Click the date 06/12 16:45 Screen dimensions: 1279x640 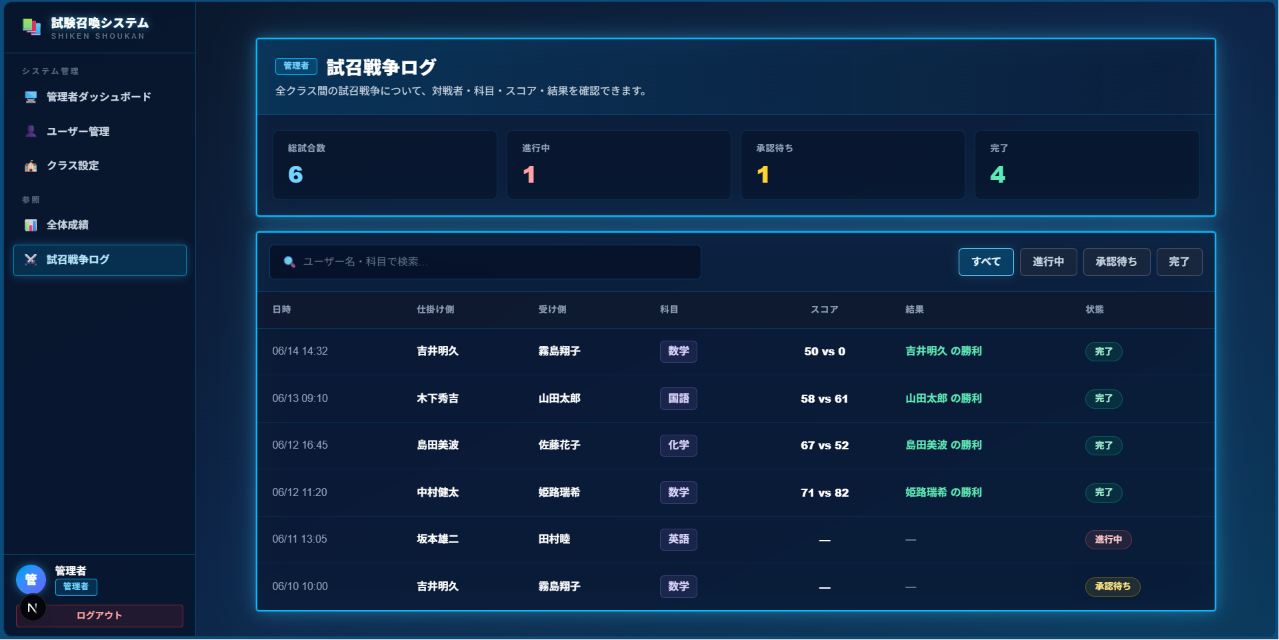300,445
